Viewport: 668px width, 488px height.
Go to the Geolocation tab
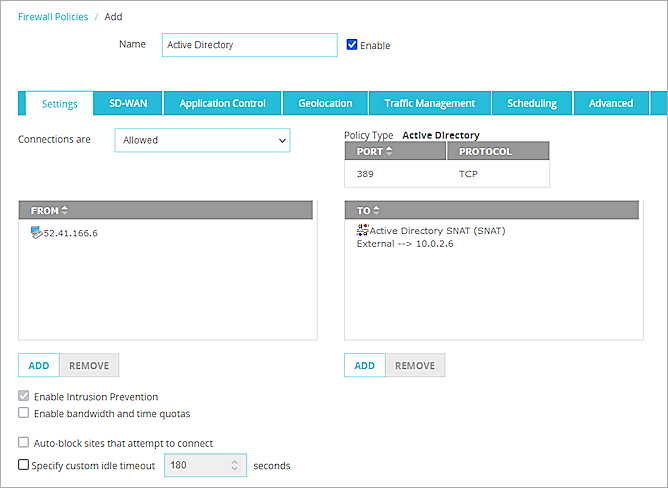(x=325, y=103)
